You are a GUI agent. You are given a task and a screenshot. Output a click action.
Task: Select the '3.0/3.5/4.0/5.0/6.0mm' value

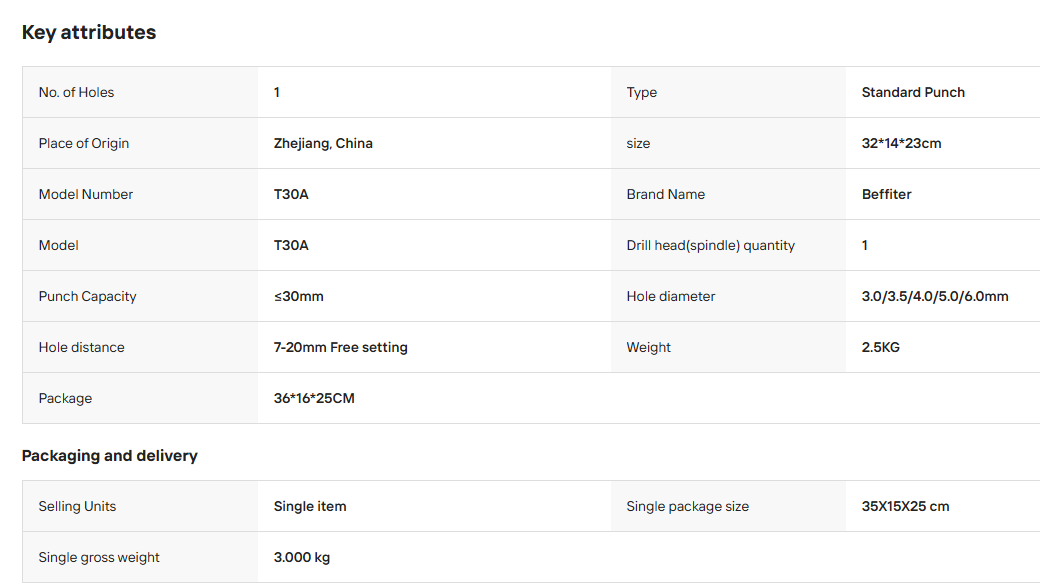click(x=935, y=296)
